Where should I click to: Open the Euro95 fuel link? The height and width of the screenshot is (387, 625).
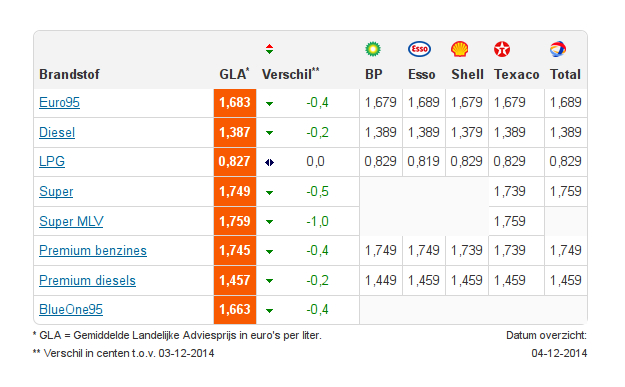(59, 102)
